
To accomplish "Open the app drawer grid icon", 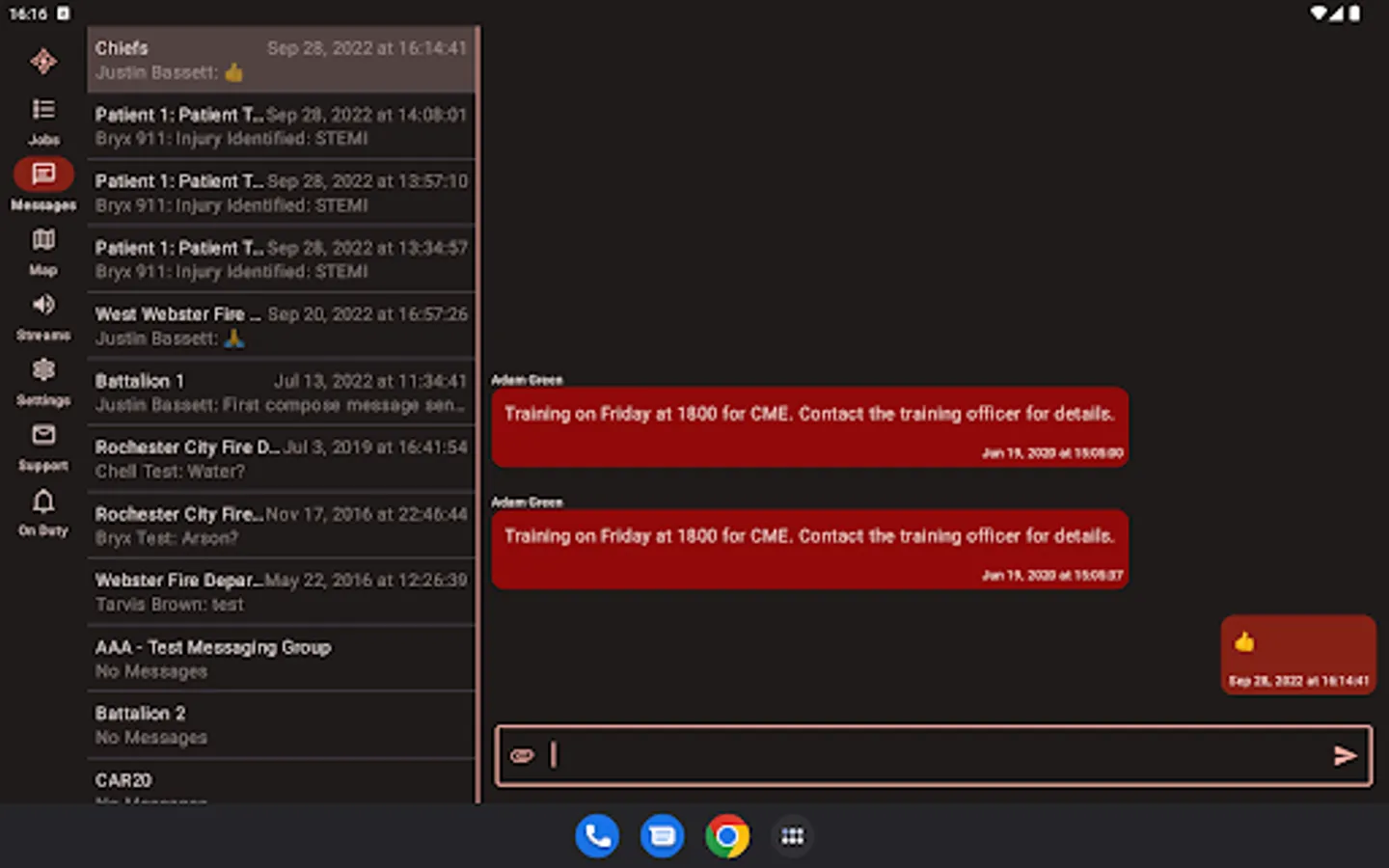I will 792,836.
